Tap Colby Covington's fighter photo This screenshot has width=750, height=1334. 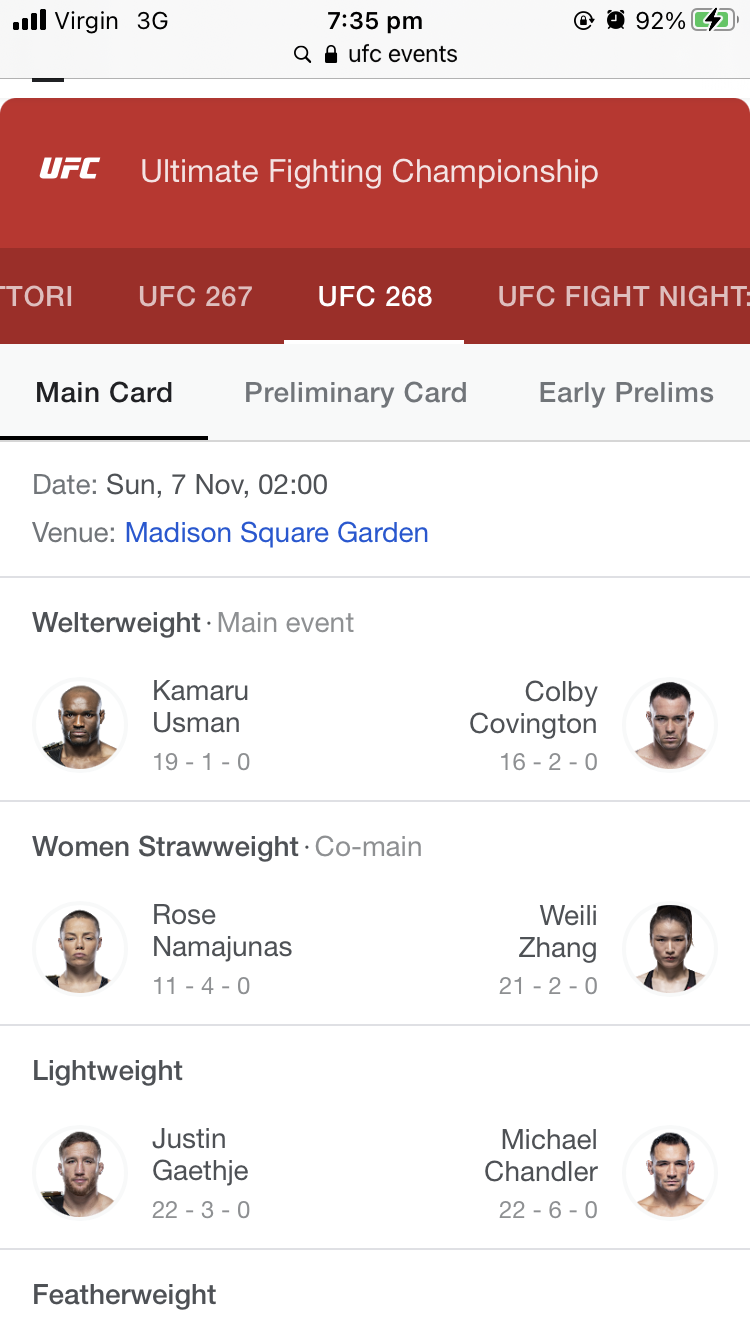point(669,725)
